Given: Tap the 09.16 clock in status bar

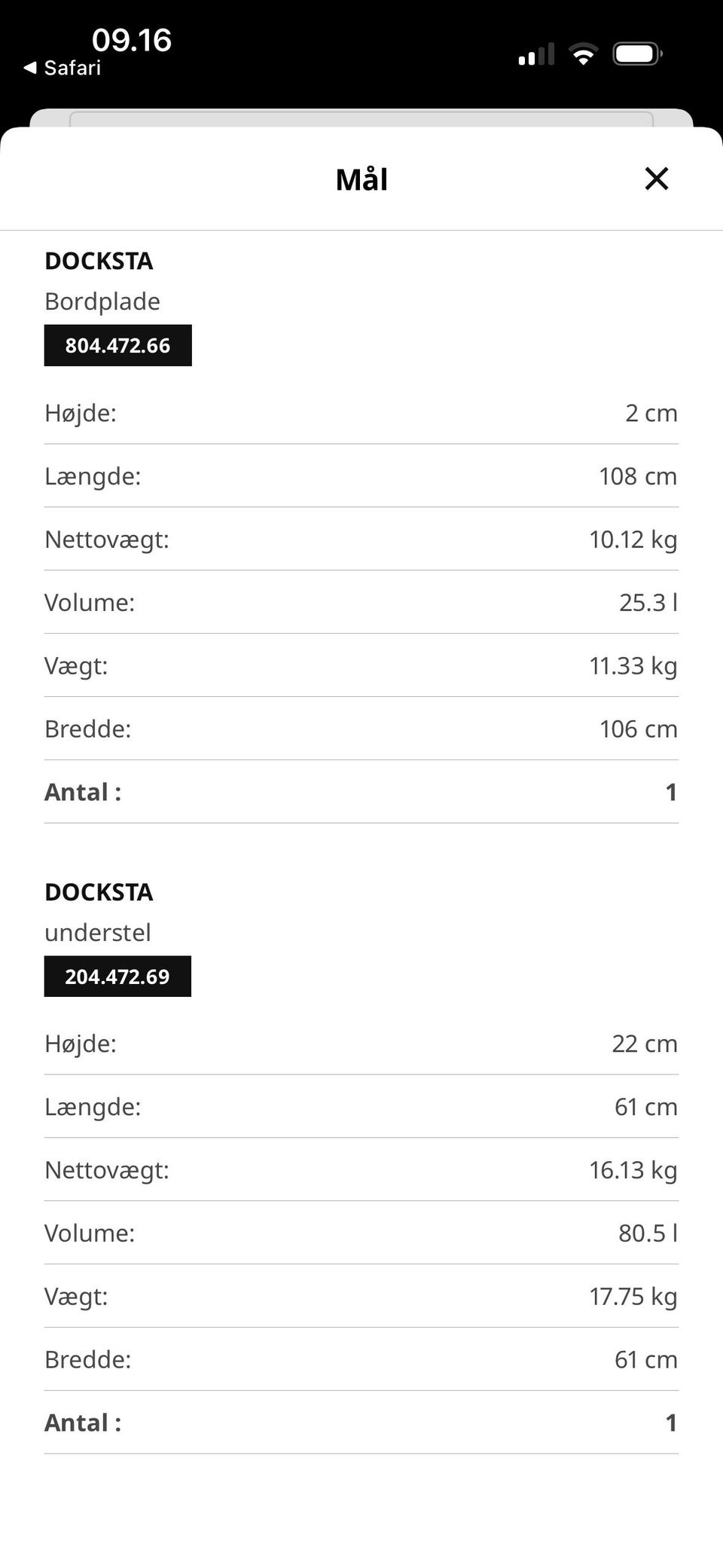Looking at the screenshot, I should [x=132, y=40].
